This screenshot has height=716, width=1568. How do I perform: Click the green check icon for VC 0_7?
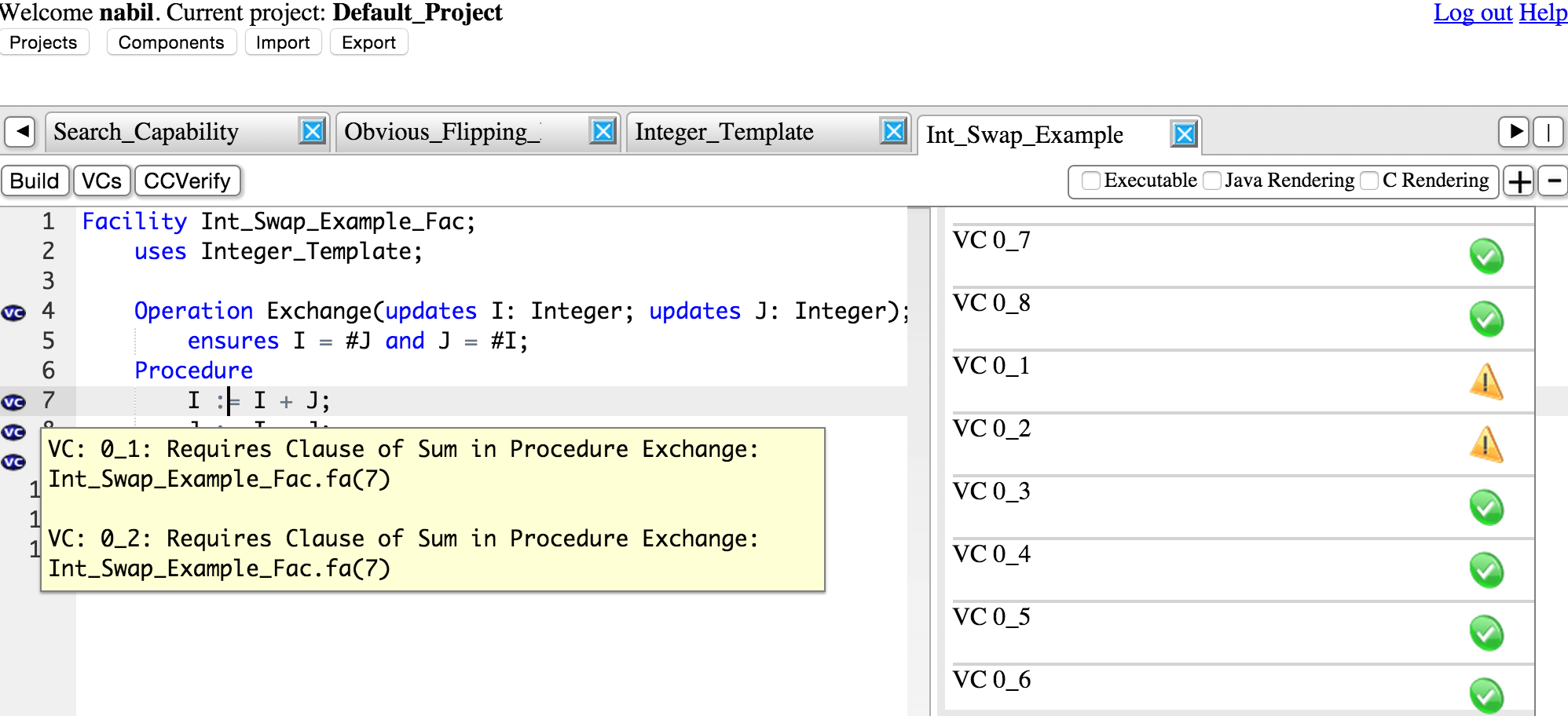(x=1486, y=257)
